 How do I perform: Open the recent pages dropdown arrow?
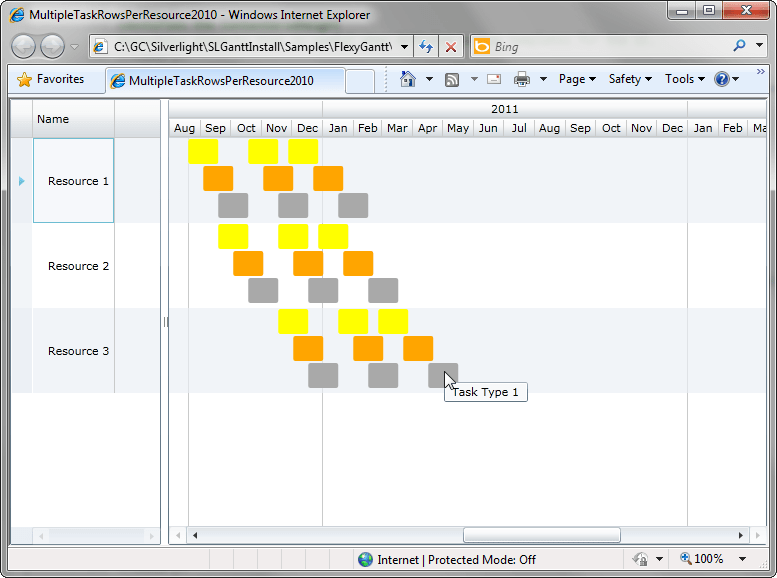click(x=74, y=47)
